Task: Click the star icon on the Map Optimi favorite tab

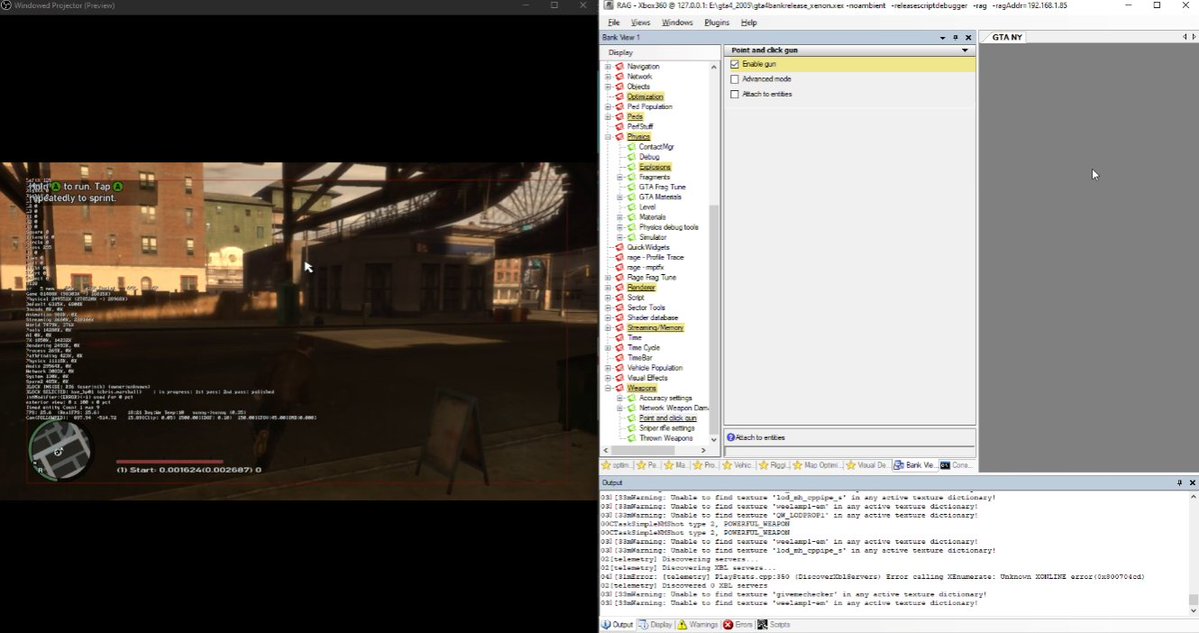Action: point(798,465)
